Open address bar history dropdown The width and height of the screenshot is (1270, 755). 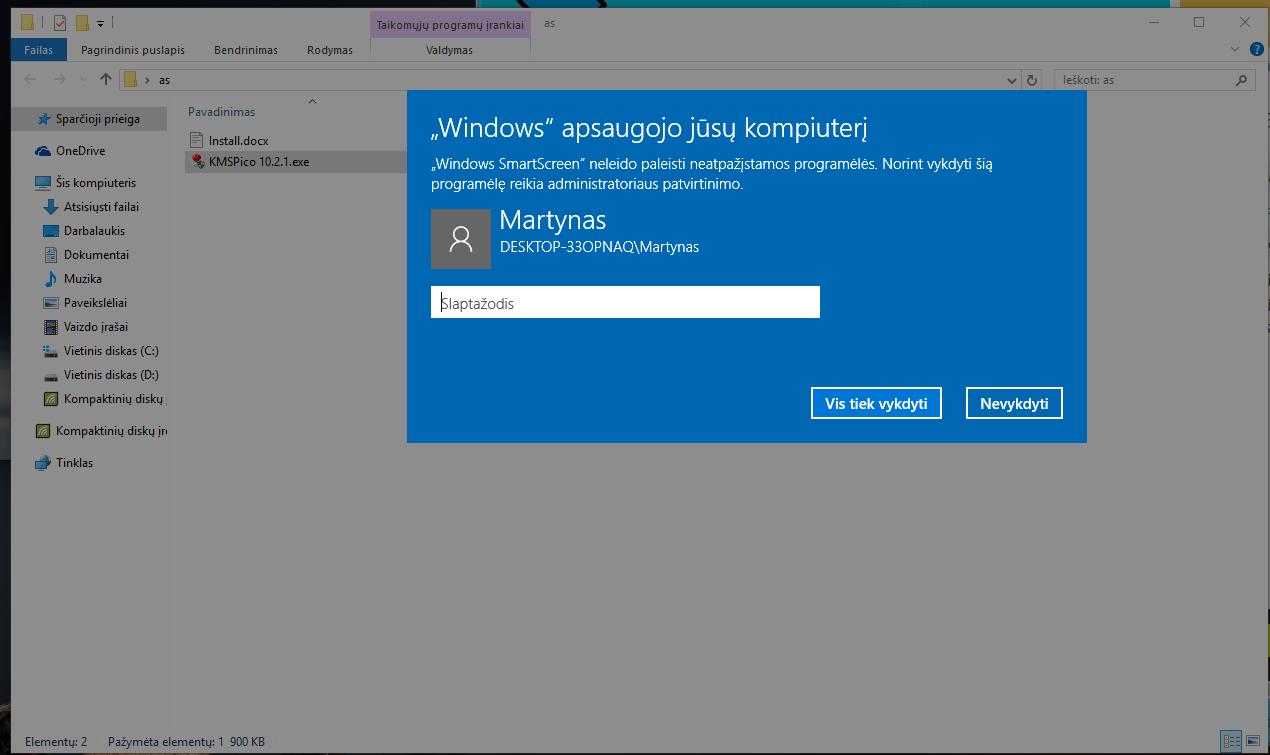click(1012, 80)
